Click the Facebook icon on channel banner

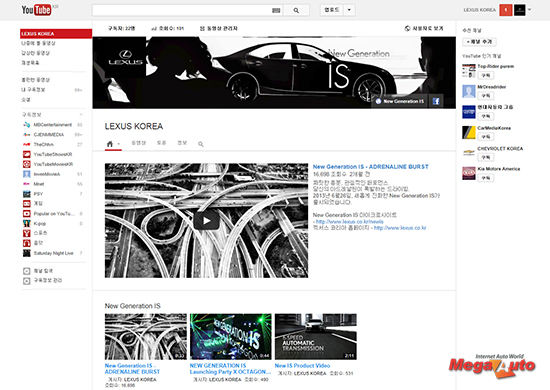(436, 101)
